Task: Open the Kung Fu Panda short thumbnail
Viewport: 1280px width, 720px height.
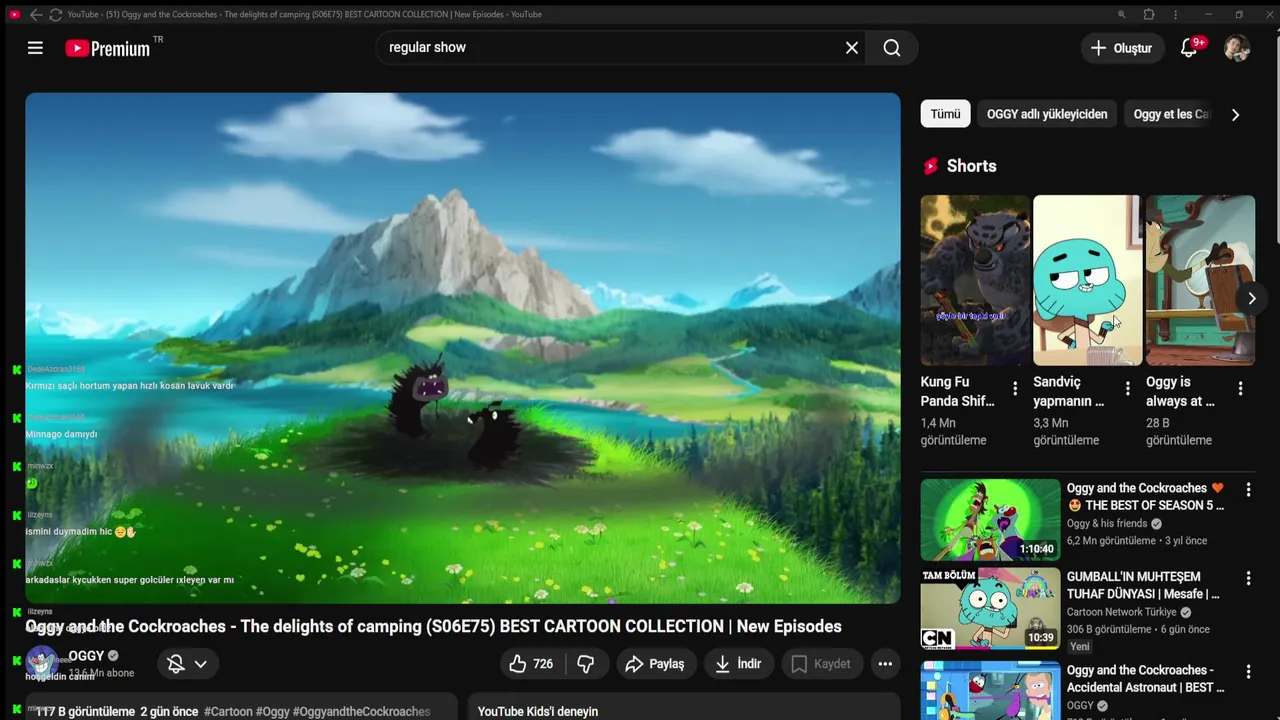Action: pos(975,280)
